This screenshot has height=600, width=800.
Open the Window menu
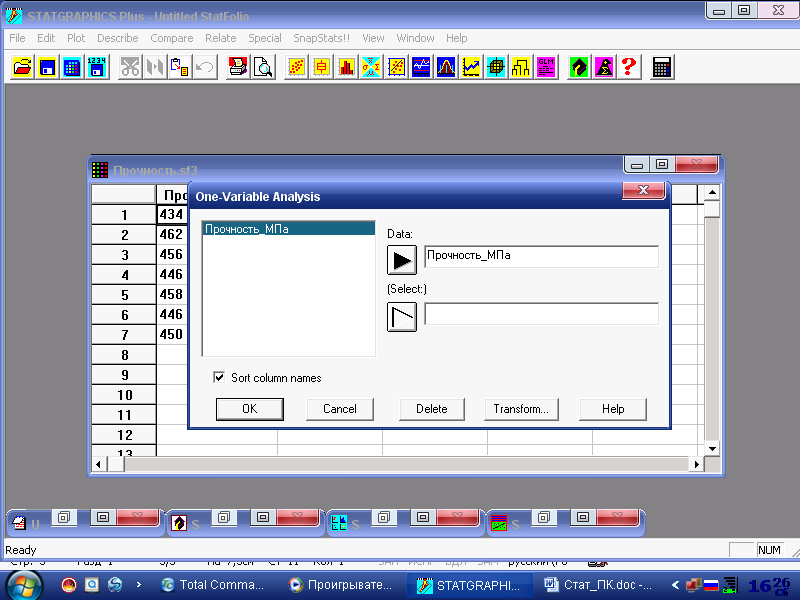415,38
